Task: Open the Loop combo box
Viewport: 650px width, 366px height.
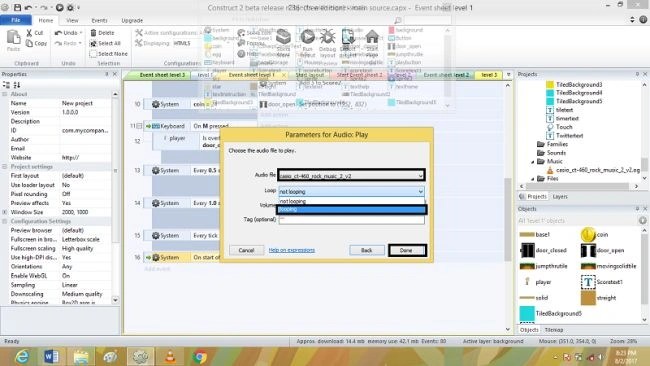Action: pyautogui.click(x=351, y=191)
